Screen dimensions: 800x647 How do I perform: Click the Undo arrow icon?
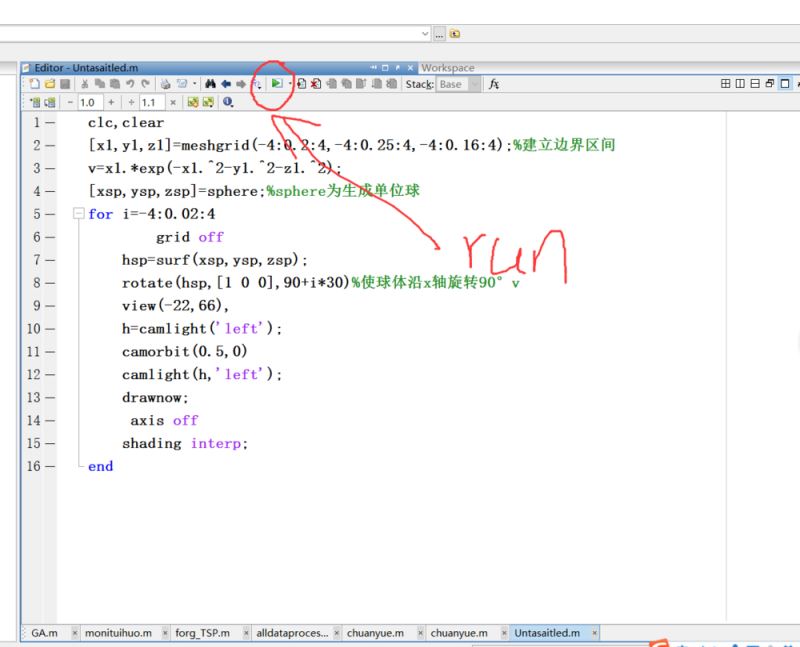(x=130, y=84)
